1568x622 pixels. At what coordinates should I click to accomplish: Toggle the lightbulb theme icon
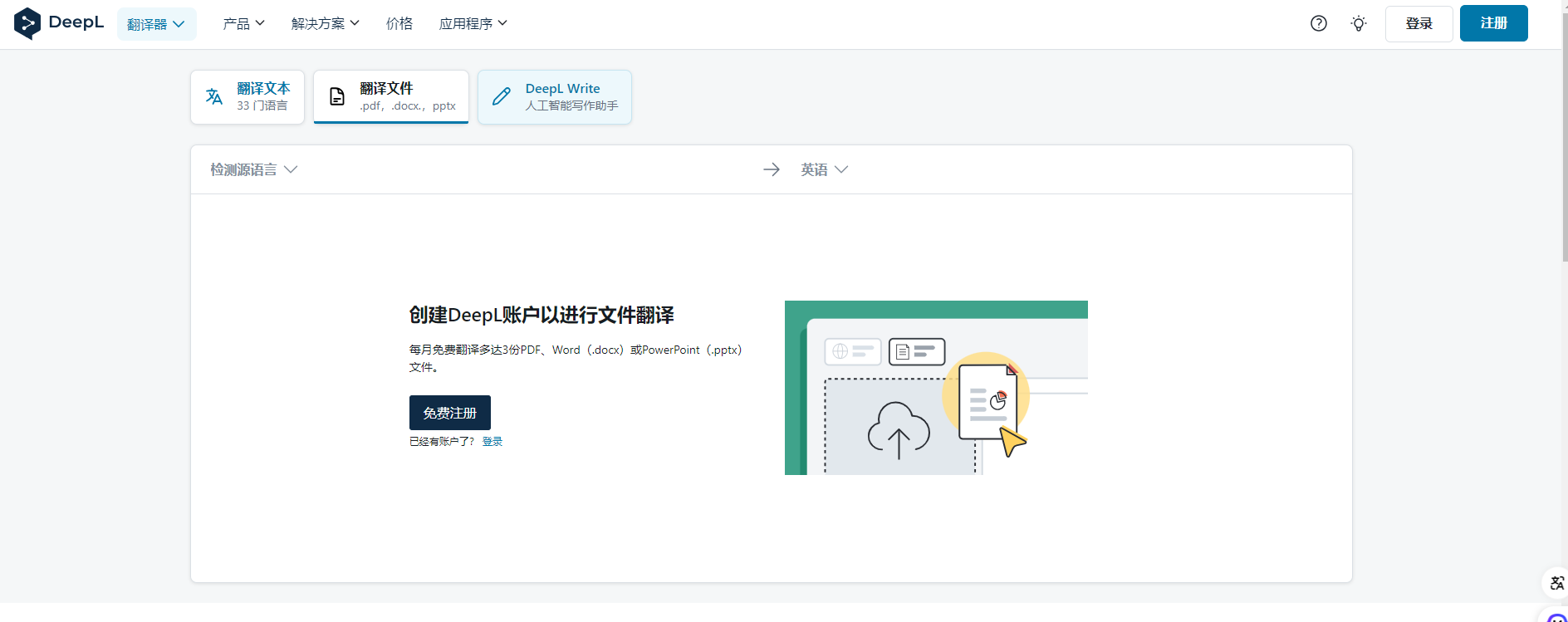(x=1359, y=23)
